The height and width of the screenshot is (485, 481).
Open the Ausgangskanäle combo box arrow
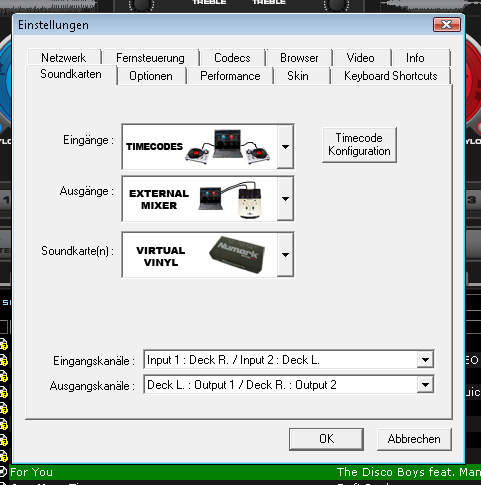(425, 385)
